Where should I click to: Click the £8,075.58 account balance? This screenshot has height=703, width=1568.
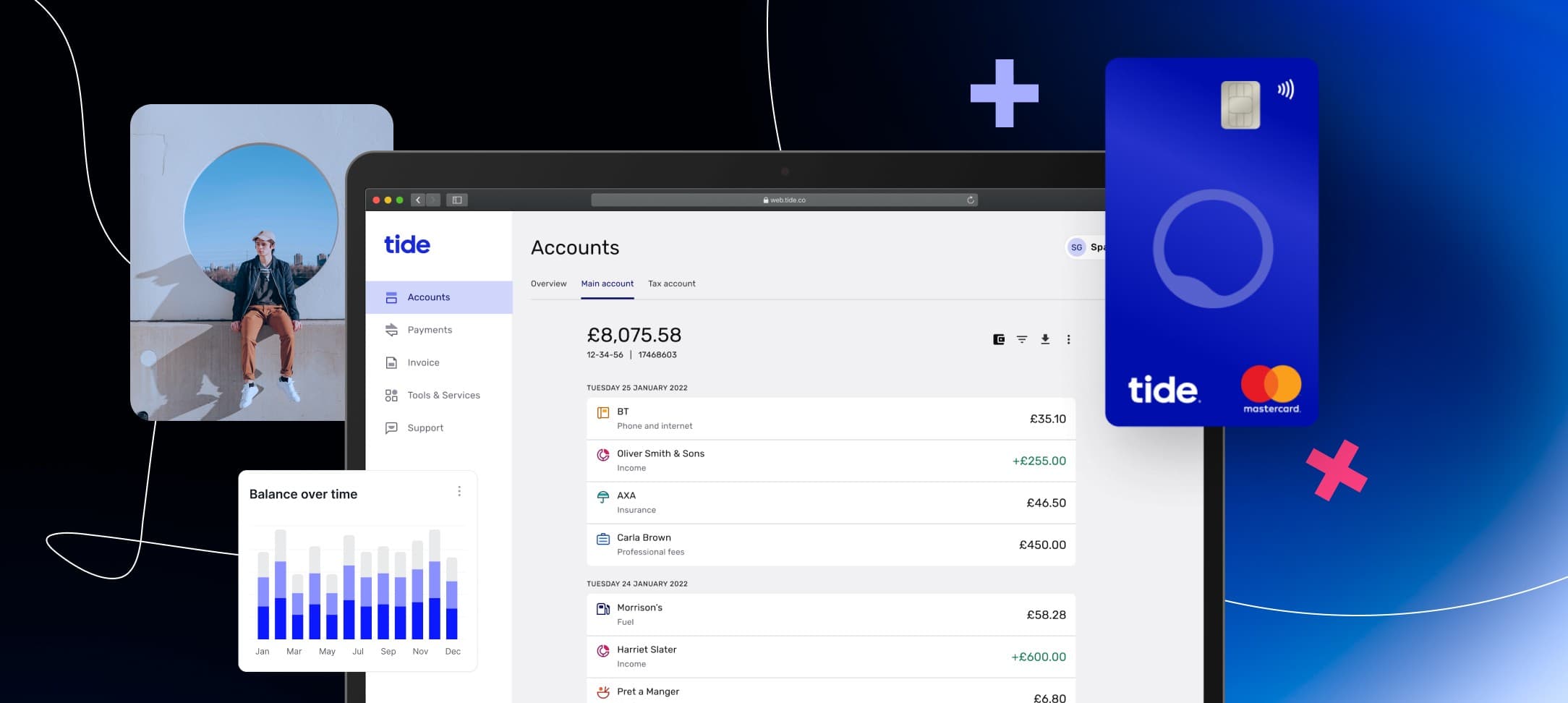pos(634,335)
